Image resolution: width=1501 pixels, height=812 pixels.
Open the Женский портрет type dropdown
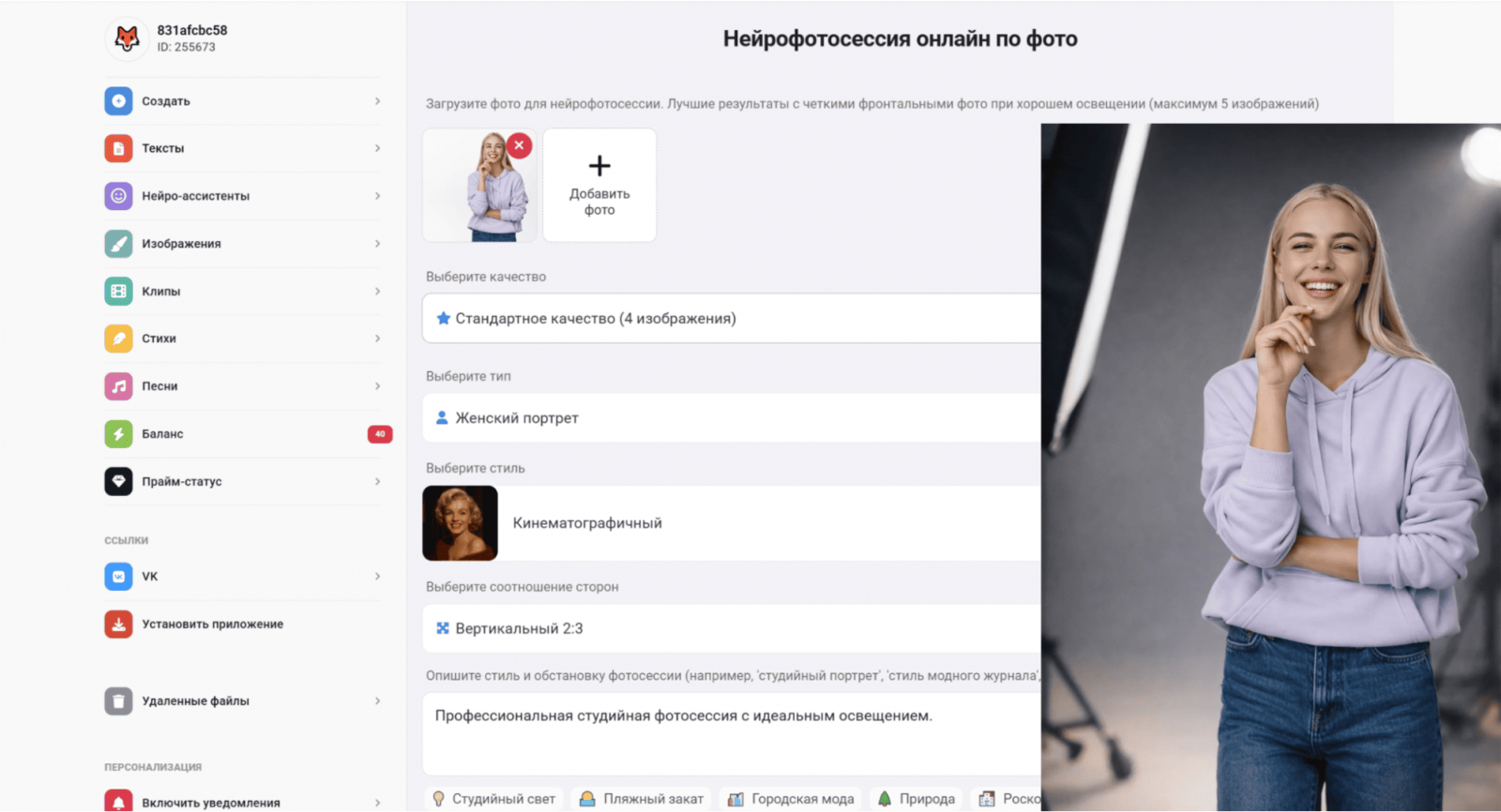732,418
